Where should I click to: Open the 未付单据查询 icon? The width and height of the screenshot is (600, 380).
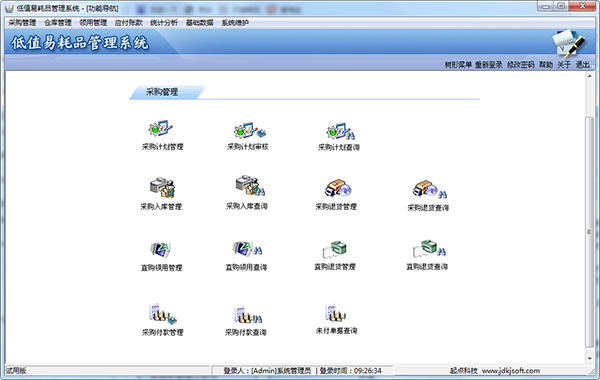tap(336, 313)
